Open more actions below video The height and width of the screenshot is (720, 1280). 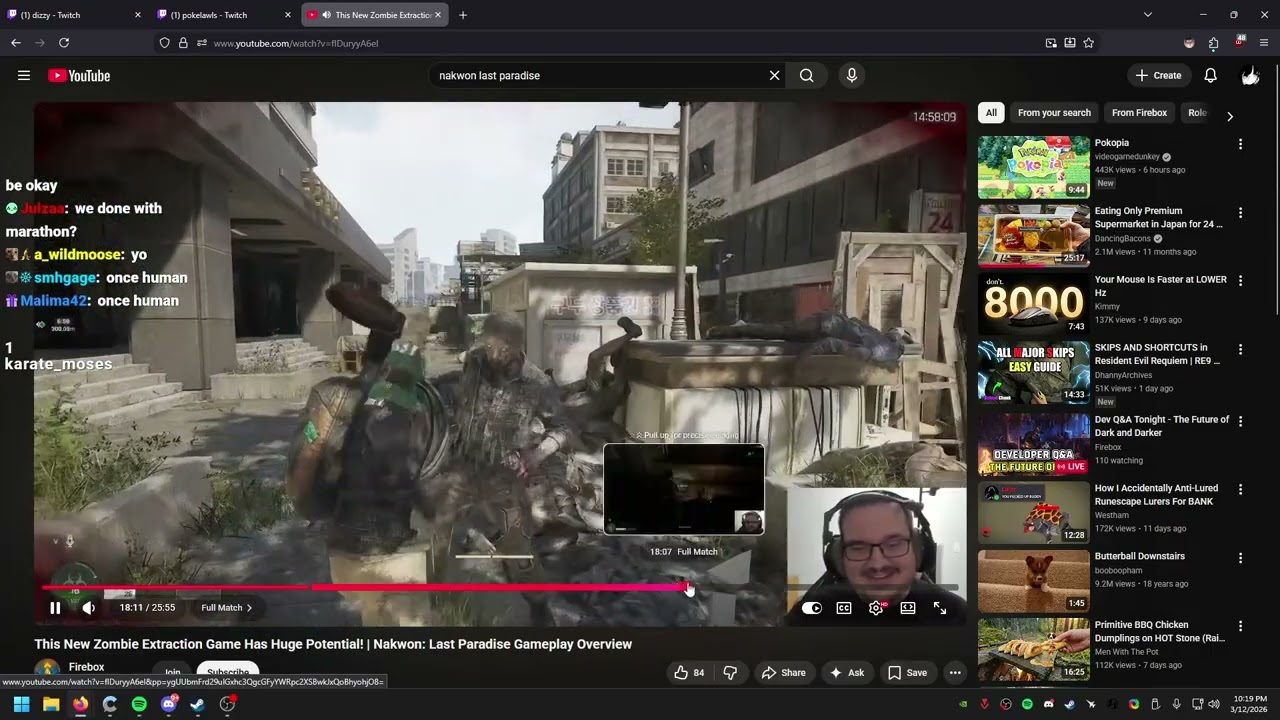click(x=955, y=672)
